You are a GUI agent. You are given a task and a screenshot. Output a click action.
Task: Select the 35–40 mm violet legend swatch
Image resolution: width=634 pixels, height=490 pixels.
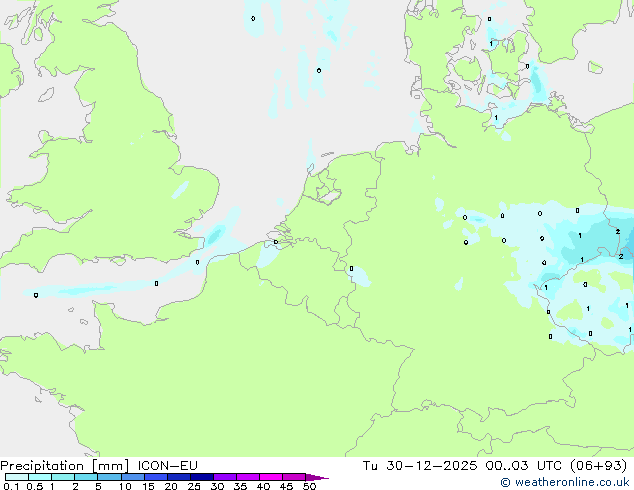tap(248, 477)
